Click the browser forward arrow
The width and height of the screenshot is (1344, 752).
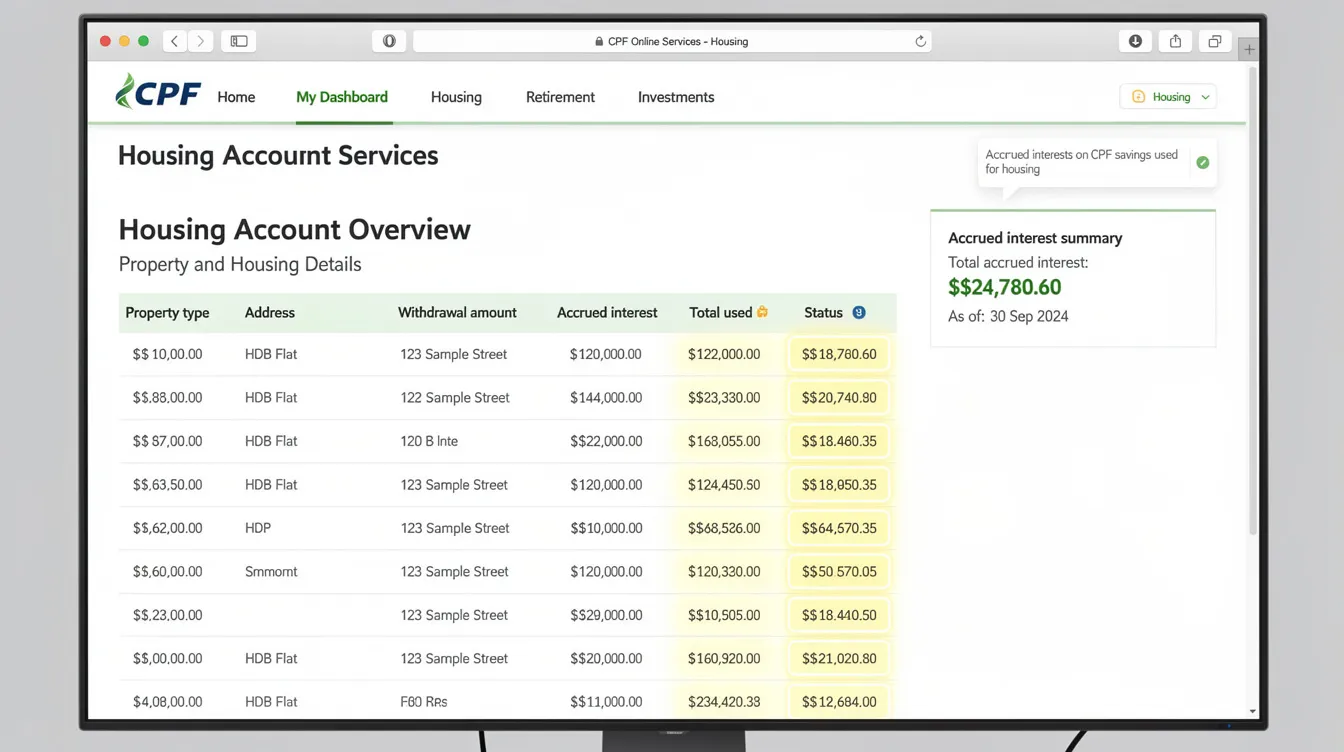(200, 41)
